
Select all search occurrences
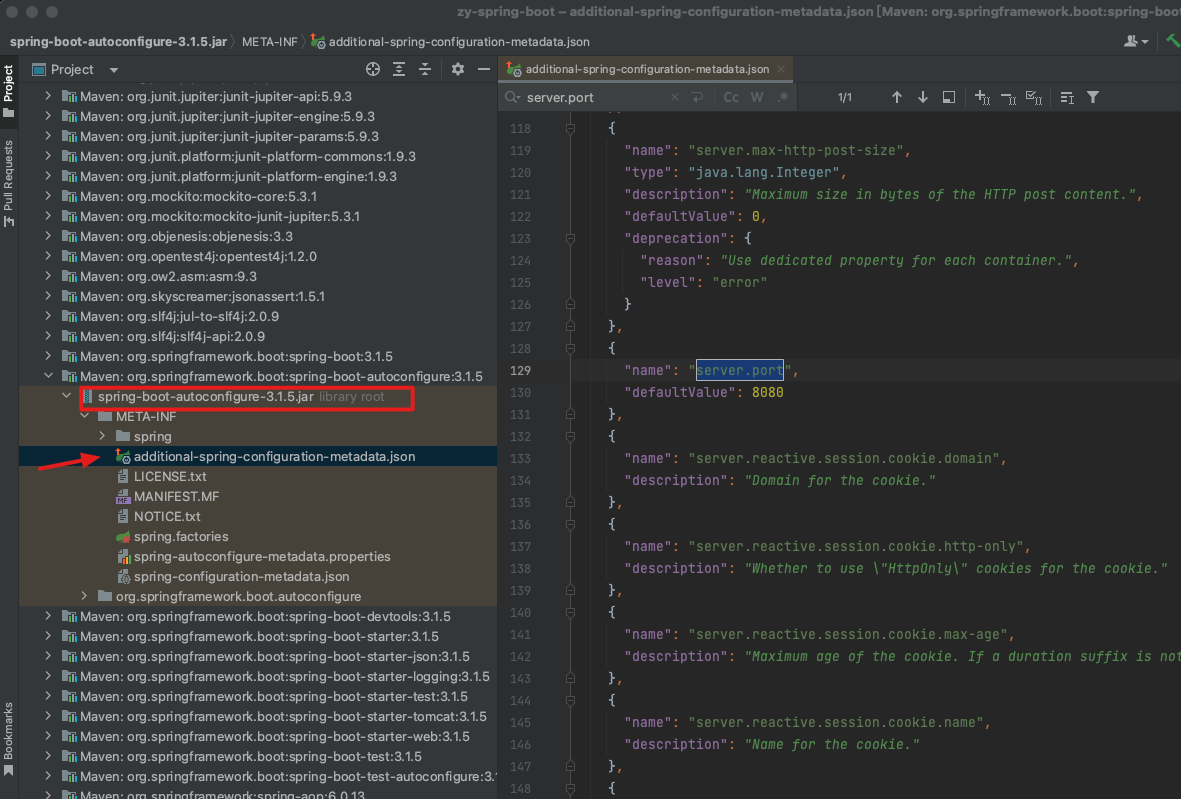click(1034, 97)
